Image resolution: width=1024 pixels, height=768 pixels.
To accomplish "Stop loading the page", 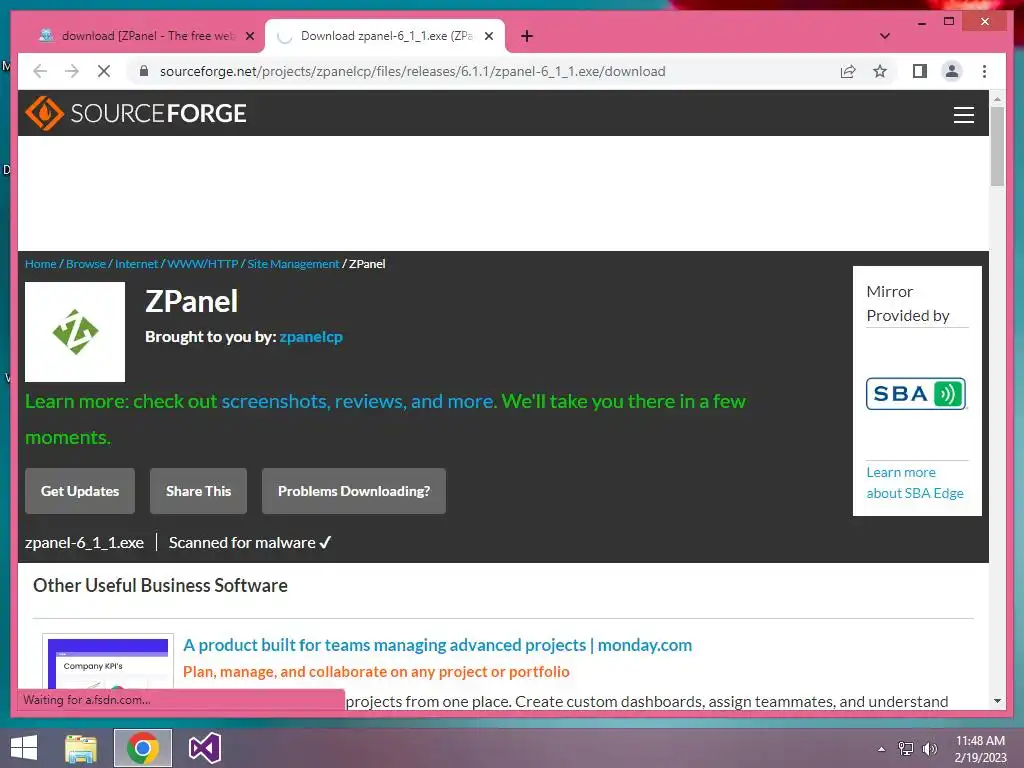I will click(x=104, y=71).
